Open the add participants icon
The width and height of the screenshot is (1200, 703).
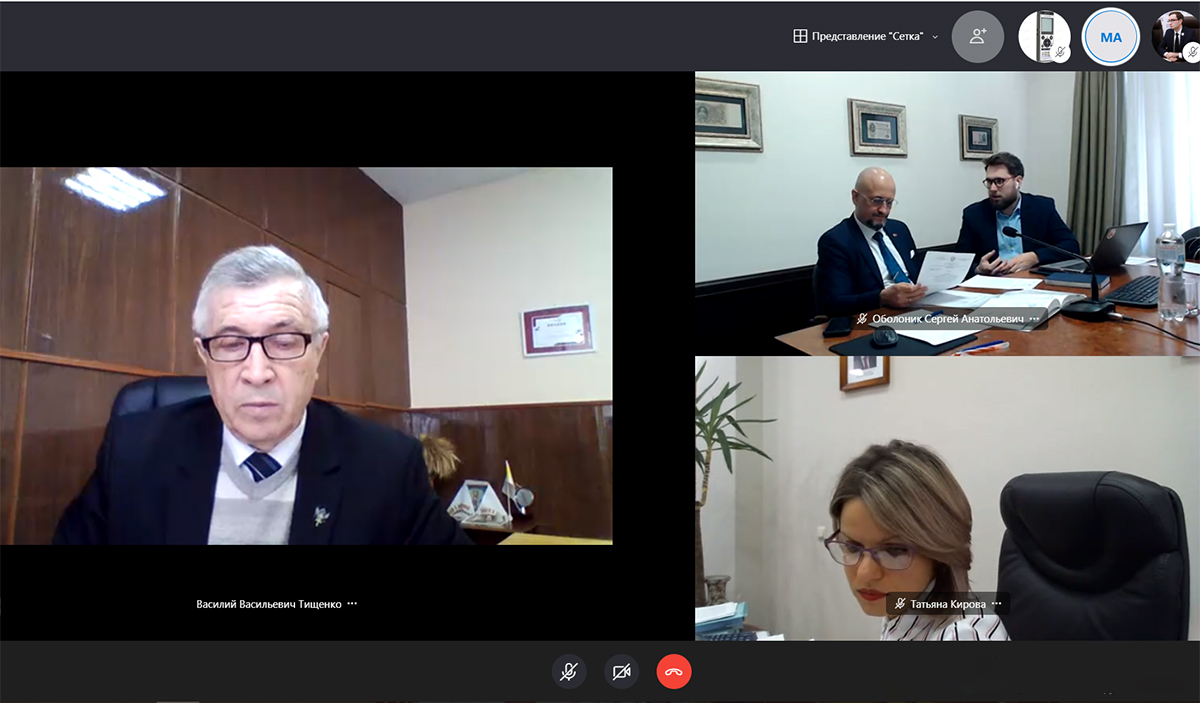[x=977, y=37]
